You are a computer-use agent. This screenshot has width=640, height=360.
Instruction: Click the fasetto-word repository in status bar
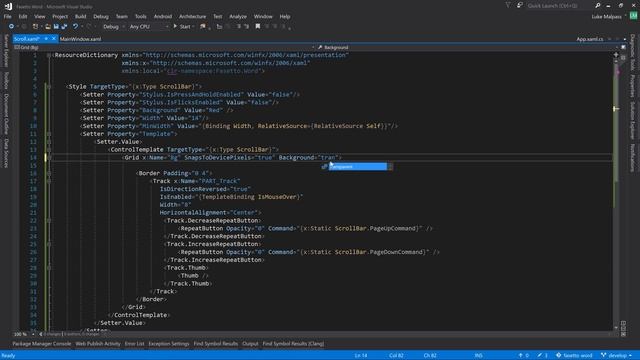pyautogui.click(x=574, y=356)
